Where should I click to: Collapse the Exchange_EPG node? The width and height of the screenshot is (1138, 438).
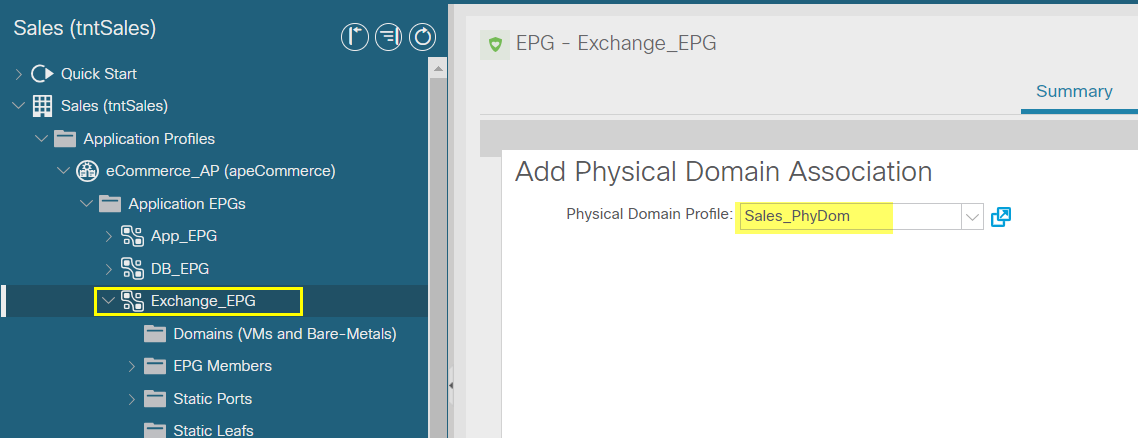point(109,301)
